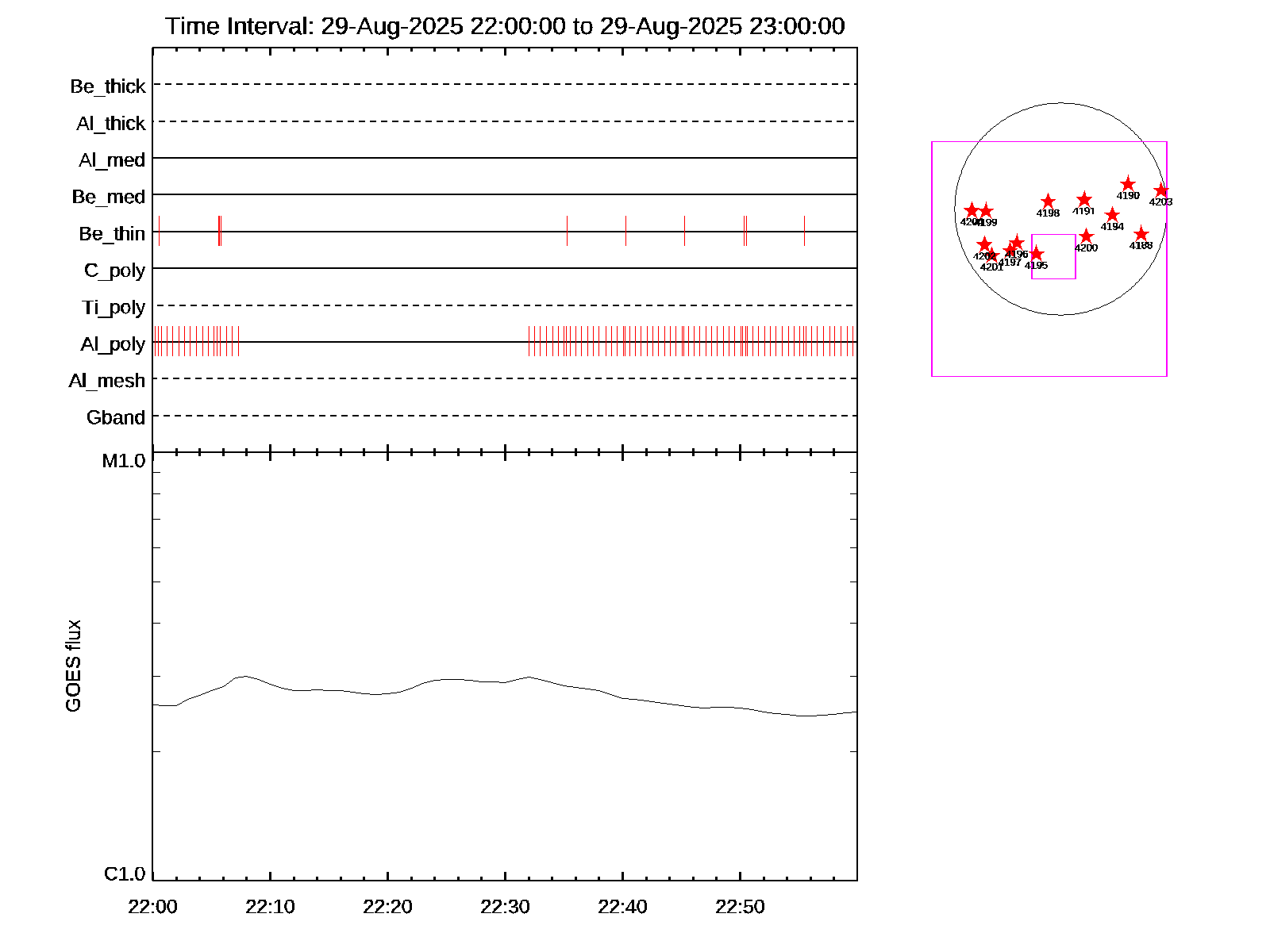Image resolution: width=1270 pixels, height=952 pixels.
Task: Click the Be_thick filter label
Action: (x=108, y=86)
